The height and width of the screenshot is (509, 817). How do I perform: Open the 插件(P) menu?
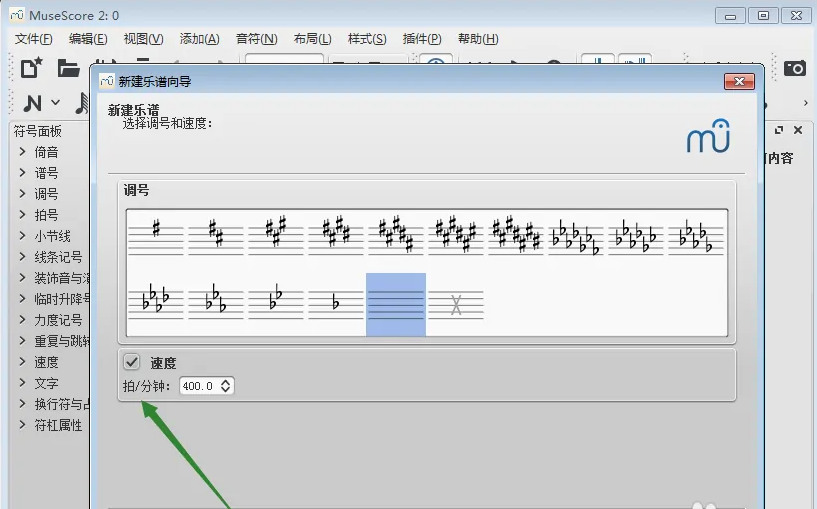tap(422, 39)
